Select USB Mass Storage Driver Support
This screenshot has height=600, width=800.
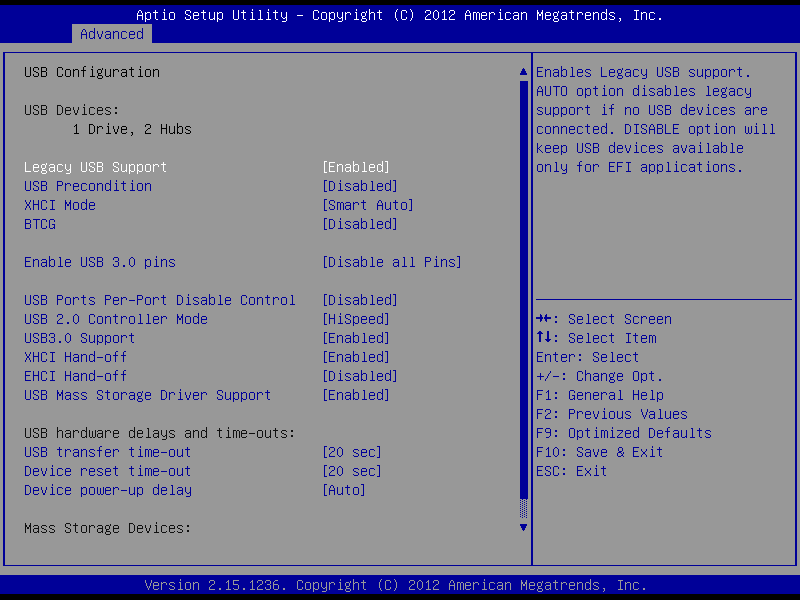pyautogui.click(x=148, y=395)
